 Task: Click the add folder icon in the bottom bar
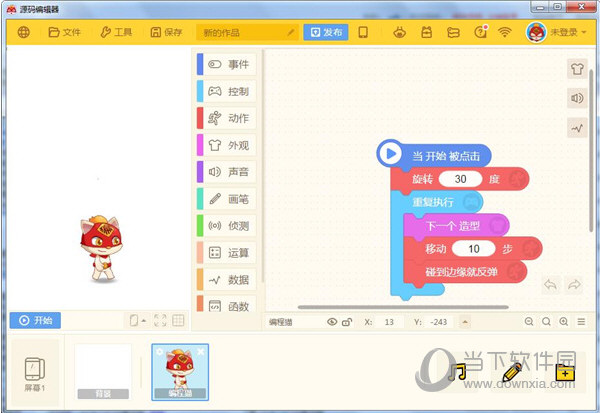(565, 372)
